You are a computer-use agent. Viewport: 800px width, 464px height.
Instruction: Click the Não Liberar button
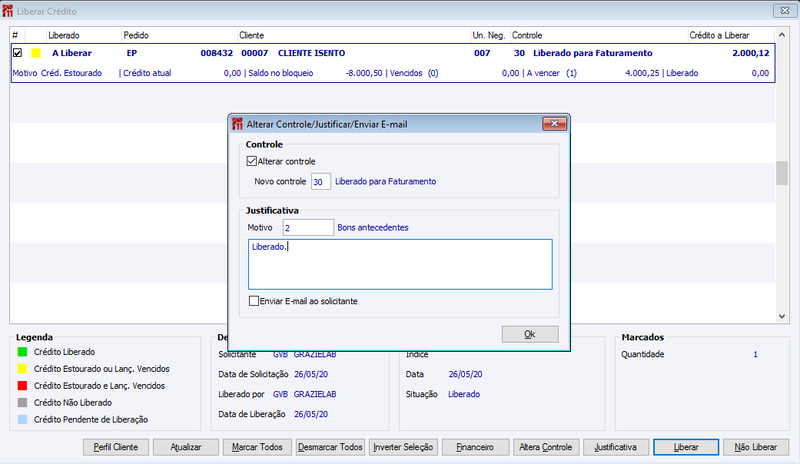(756, 447)
